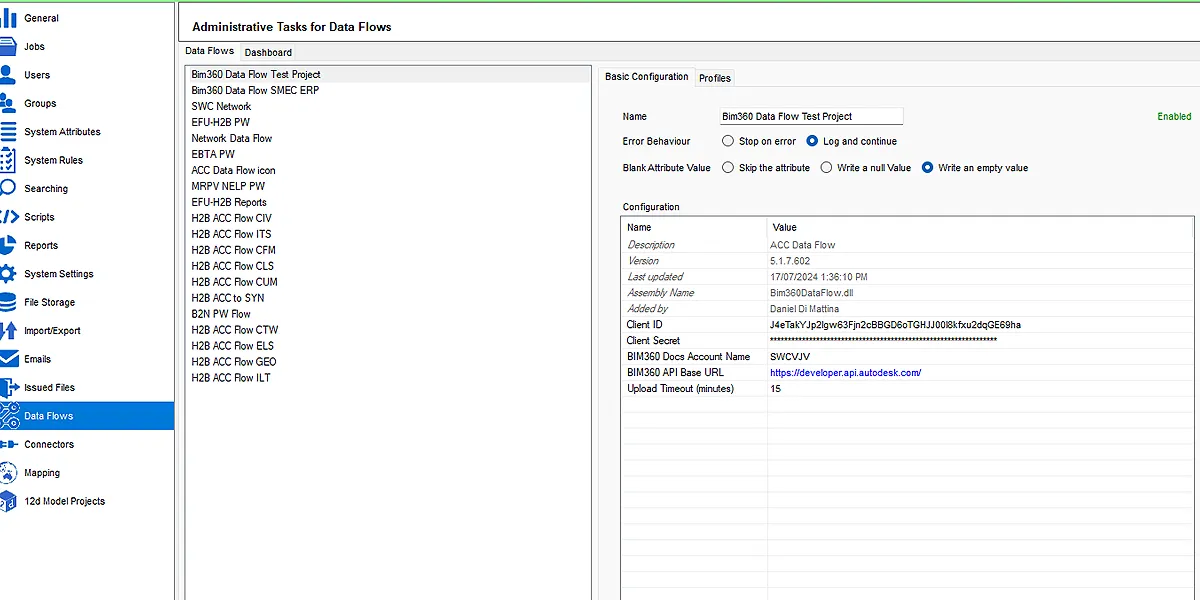Select Network Data Flow row
Screen dimensions: 1200x600
(x=388, y=138)
